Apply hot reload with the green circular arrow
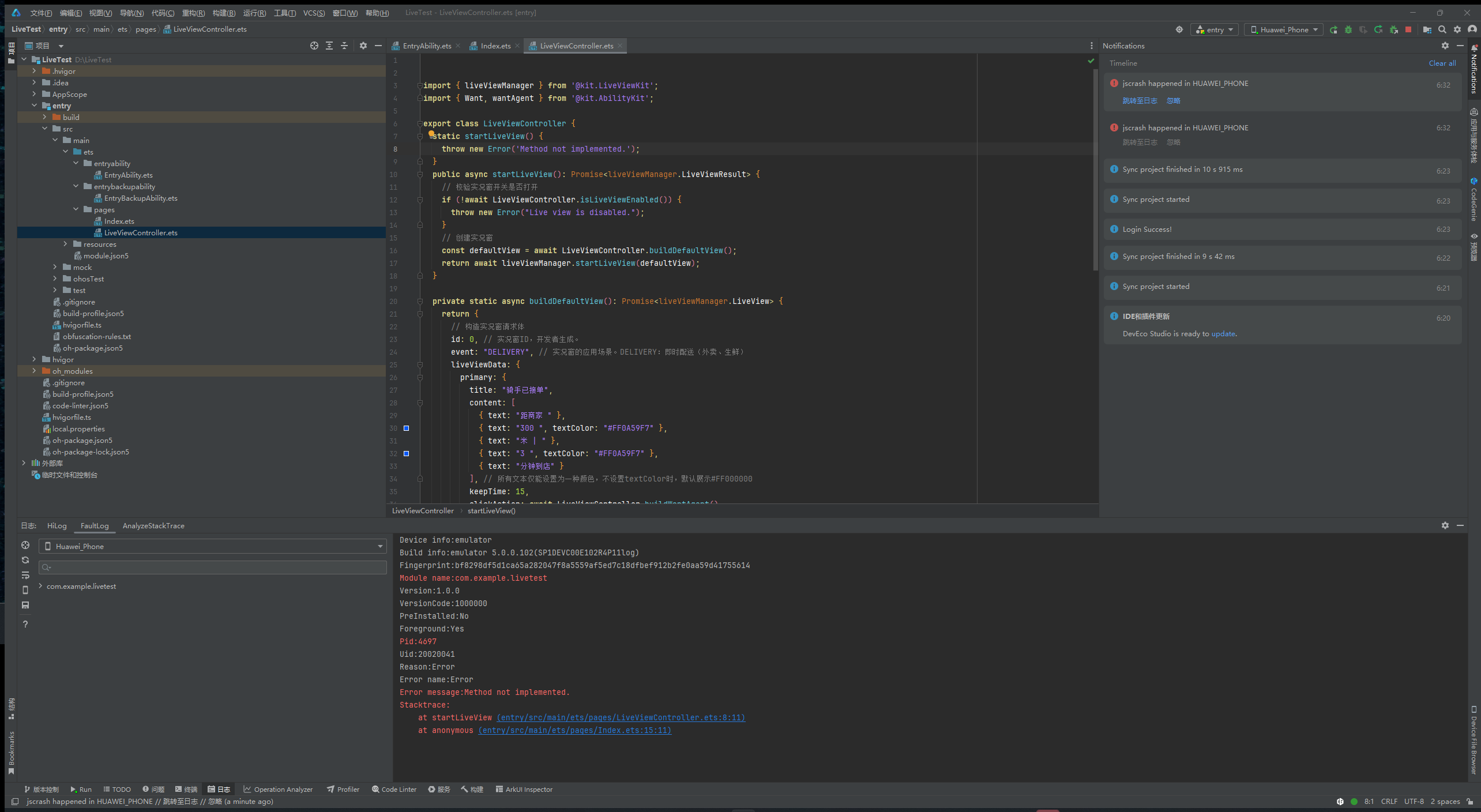The width and height of the screenshot is (1481, 812). pos(1378,29)
